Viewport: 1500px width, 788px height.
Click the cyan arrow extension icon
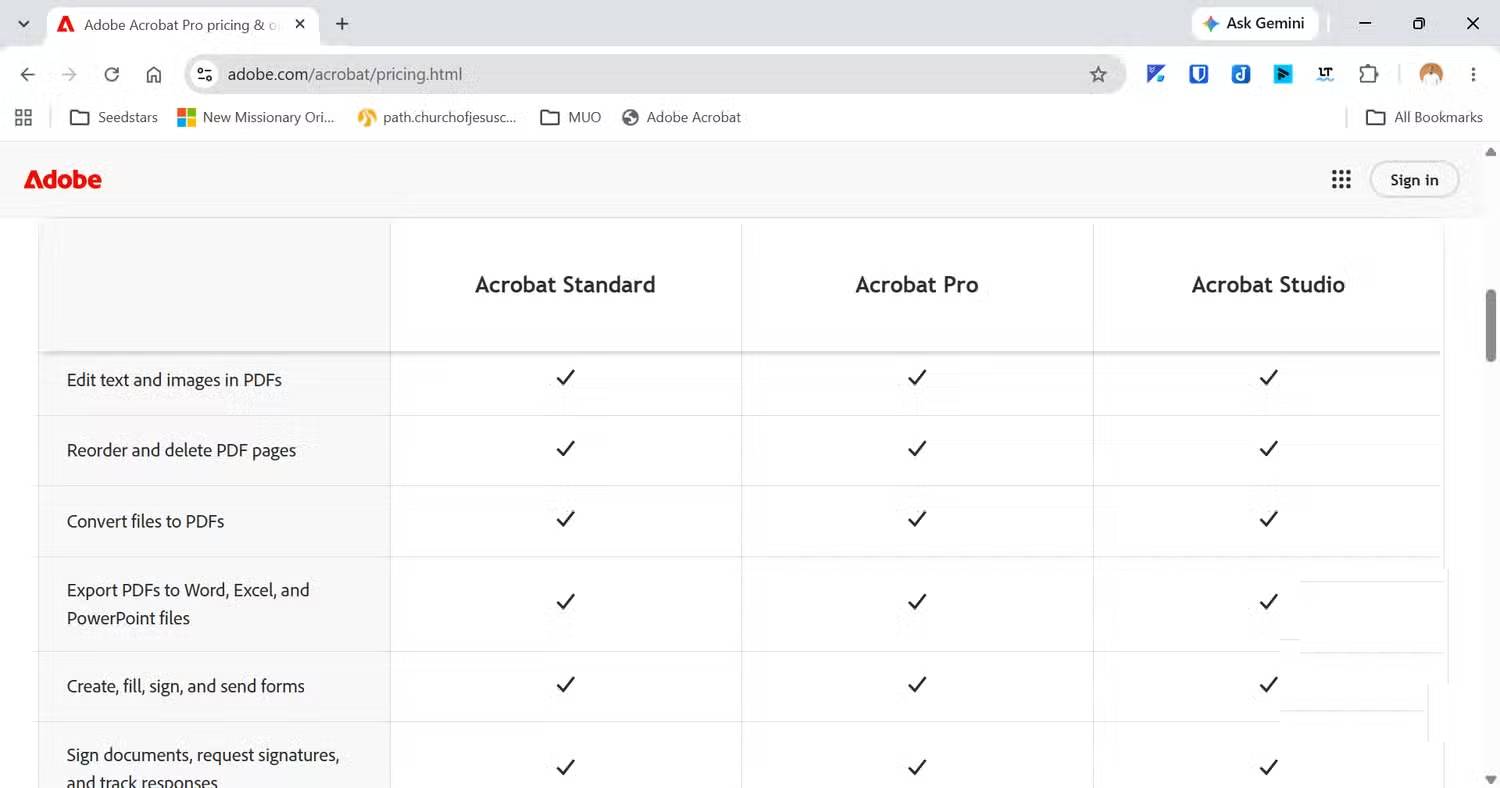[x=1283, y=74]
